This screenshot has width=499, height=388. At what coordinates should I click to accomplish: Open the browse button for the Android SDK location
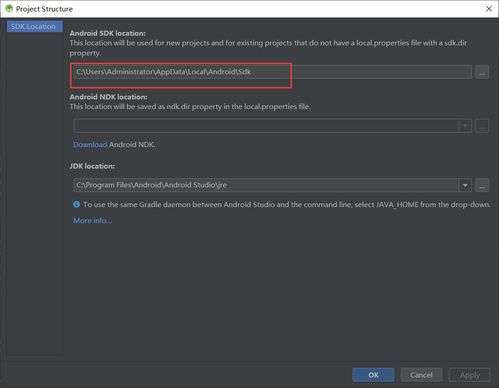point(482,72)
